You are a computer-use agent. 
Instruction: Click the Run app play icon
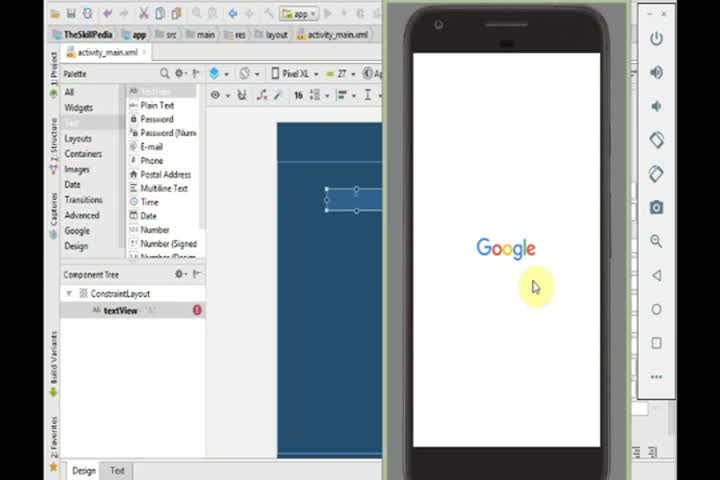(x=328, y=14)
